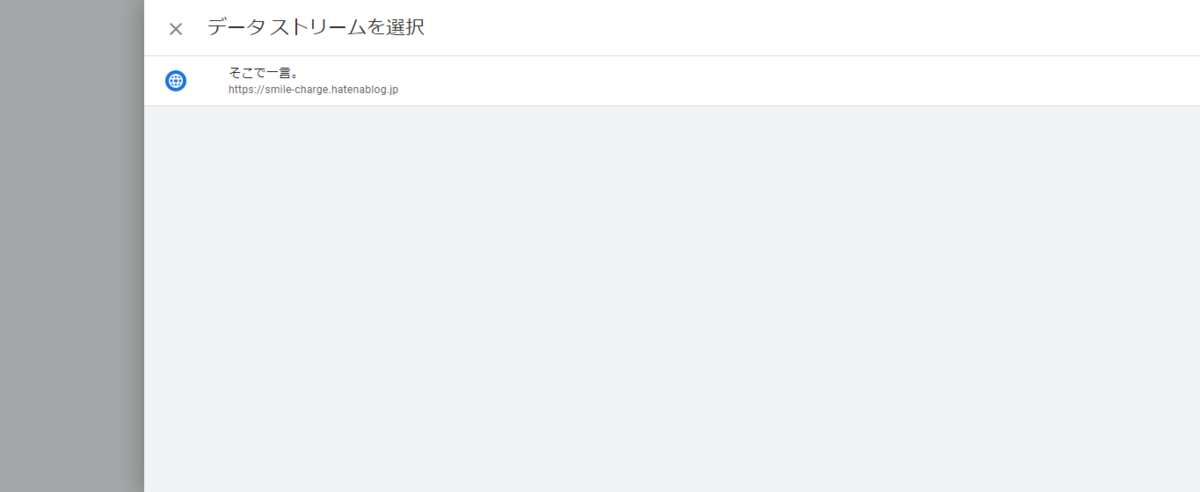Open the https://smile-charge.hatenablog.jp stream entry
Screen dimensions: 1200x492
(x=672, y=81)
